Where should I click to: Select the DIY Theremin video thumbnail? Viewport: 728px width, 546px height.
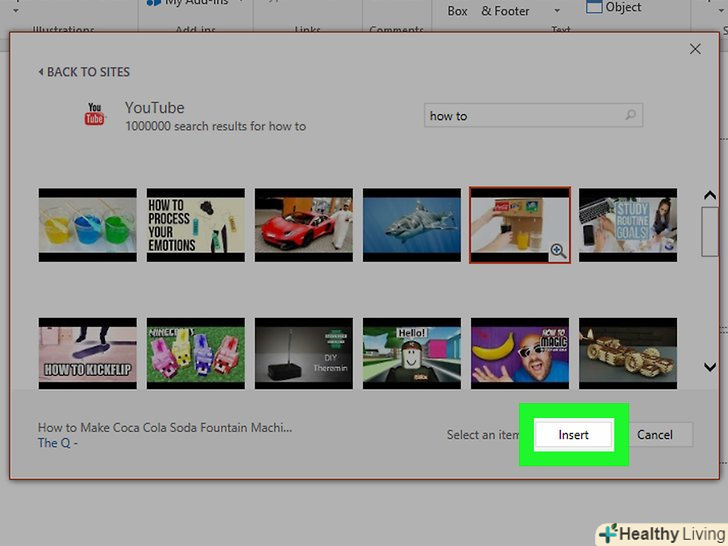coord(303,353)
